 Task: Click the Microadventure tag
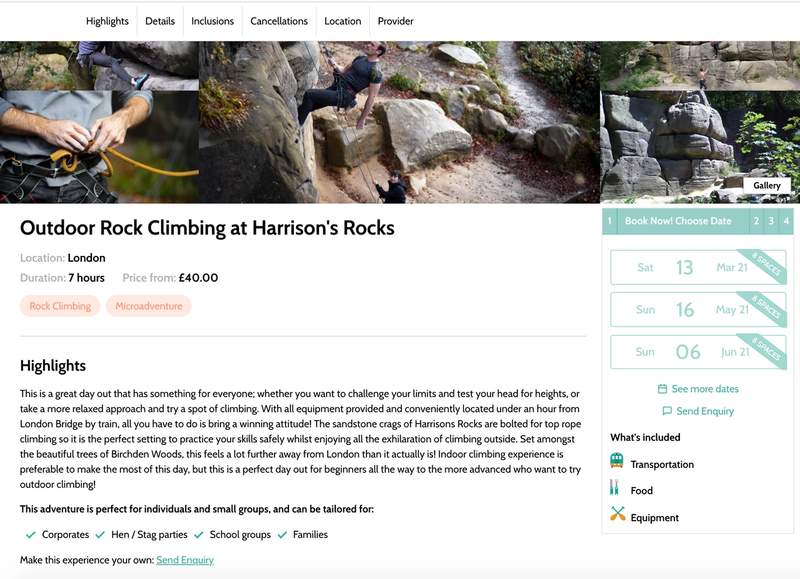(x=149, y=306)
